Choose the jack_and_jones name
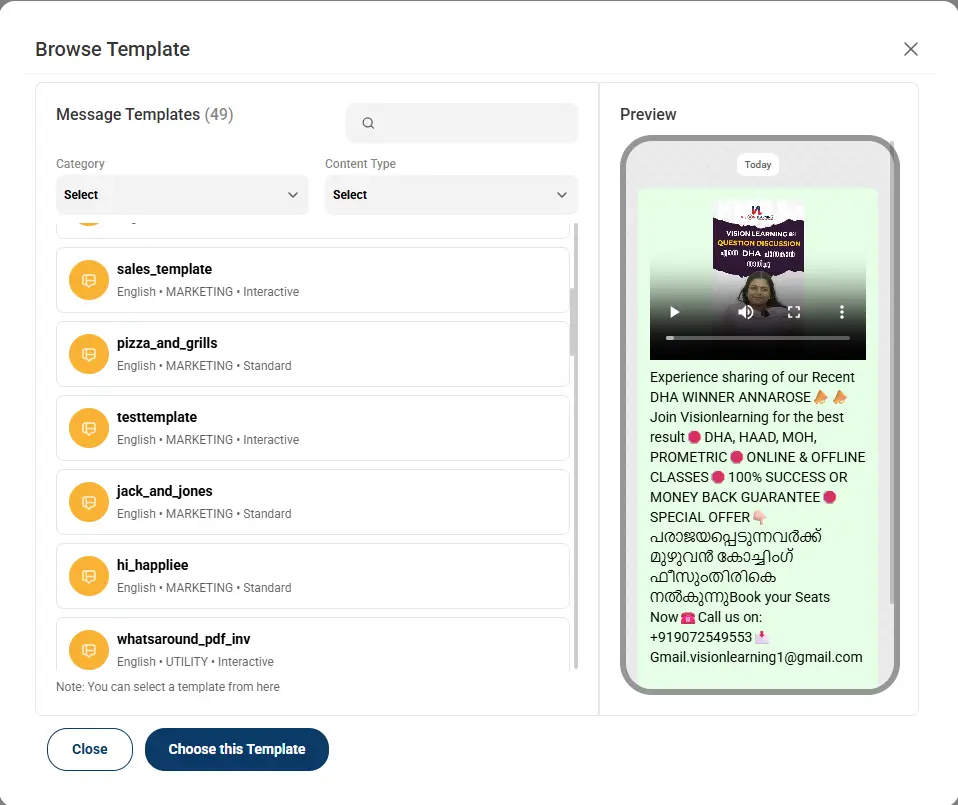The height and width of the screenshot is (805, 958). click(x=164, y=491)
